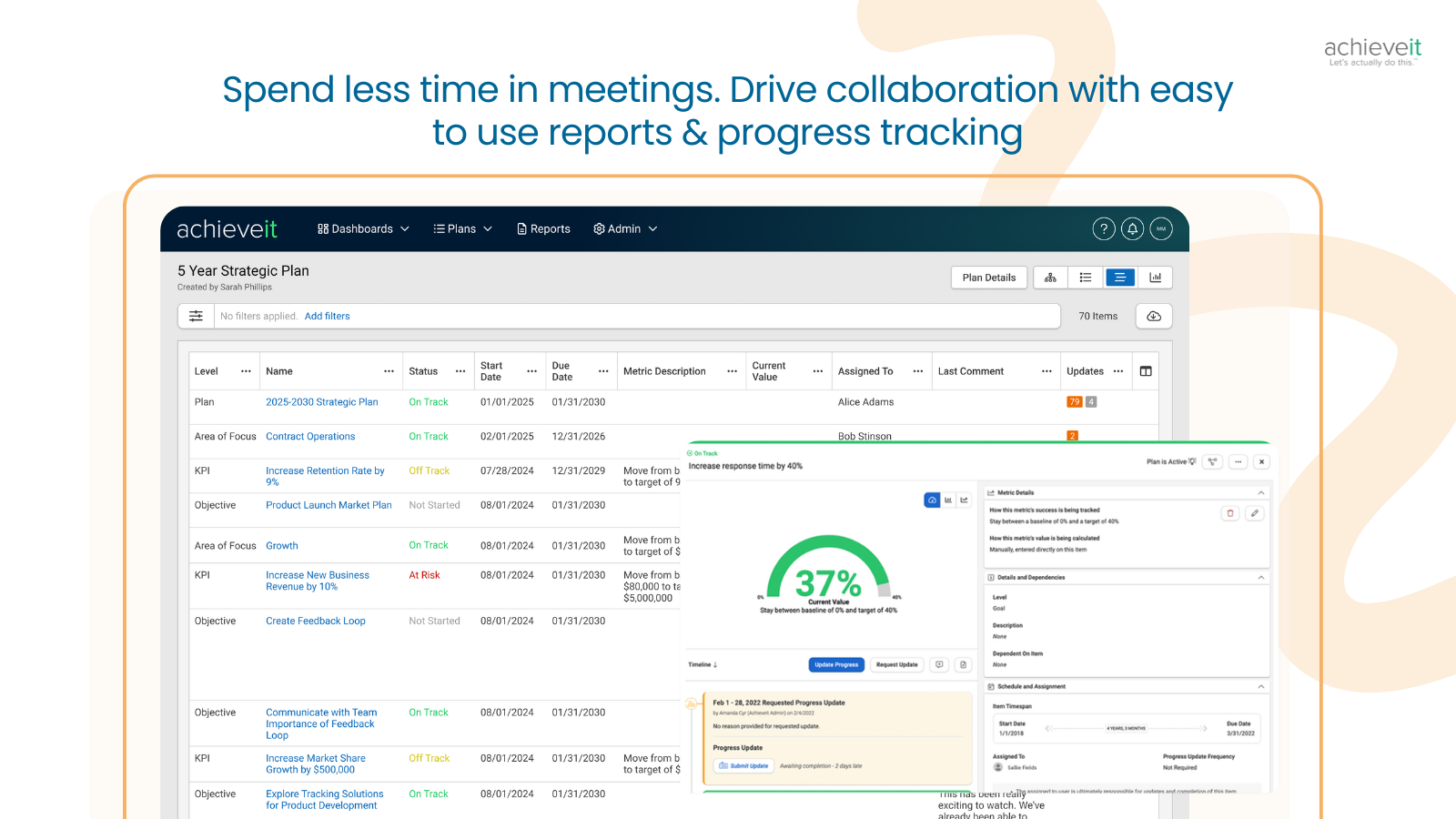1456x819 pixels.
Task: Toggle the bar chart view for the metric
Action: tap(948, 500)
